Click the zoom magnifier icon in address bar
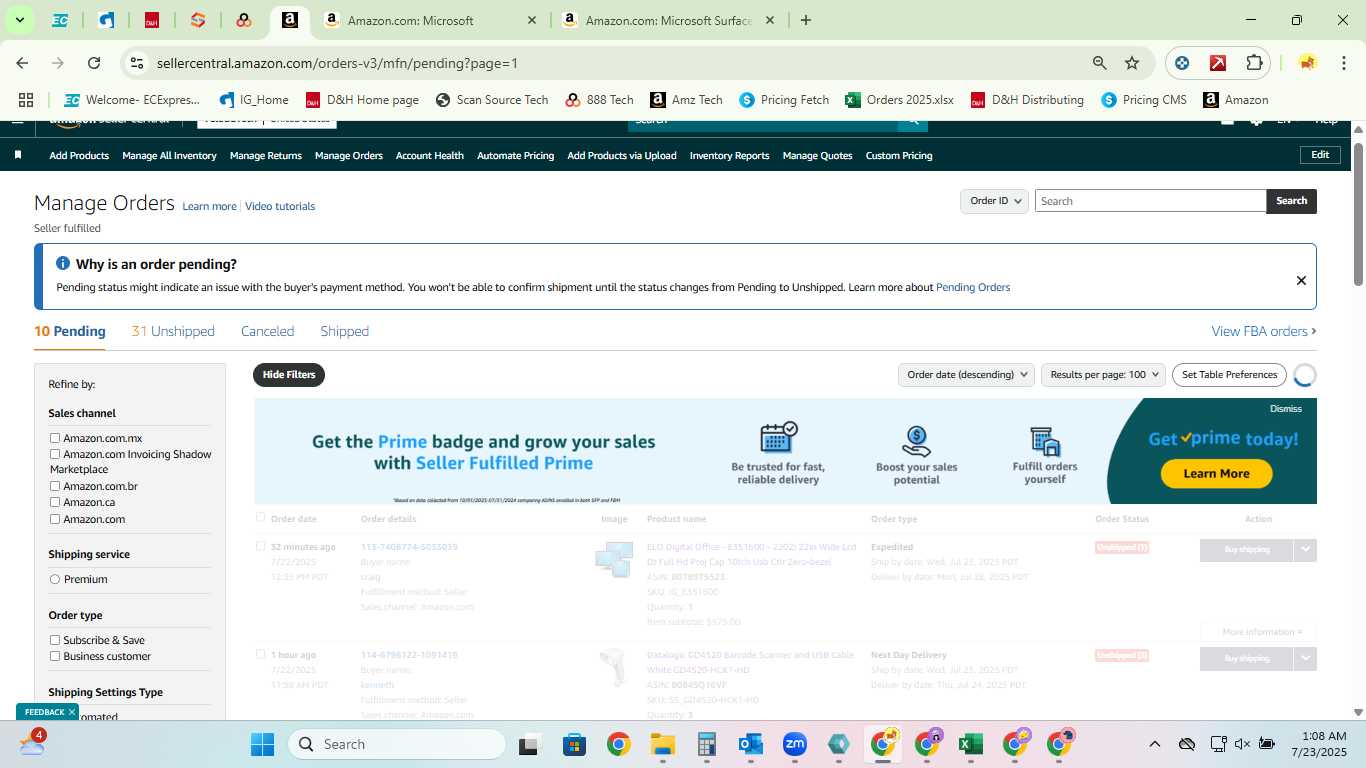The height and width of the screenshot is (768, 1366). [x=1100, y=63]
